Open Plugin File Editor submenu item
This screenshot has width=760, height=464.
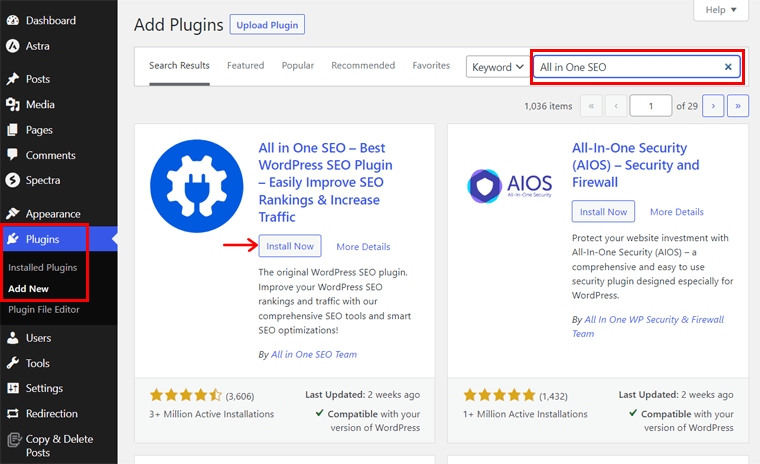(x=44, y=309)
